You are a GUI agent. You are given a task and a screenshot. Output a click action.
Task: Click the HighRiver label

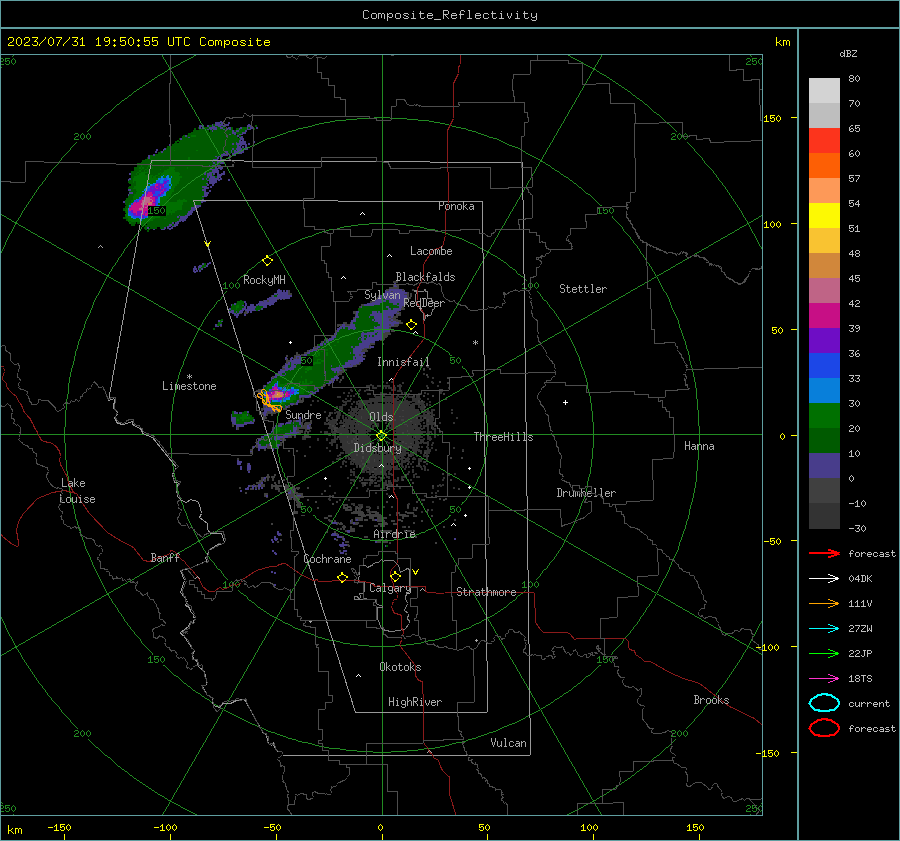(415, 702)
